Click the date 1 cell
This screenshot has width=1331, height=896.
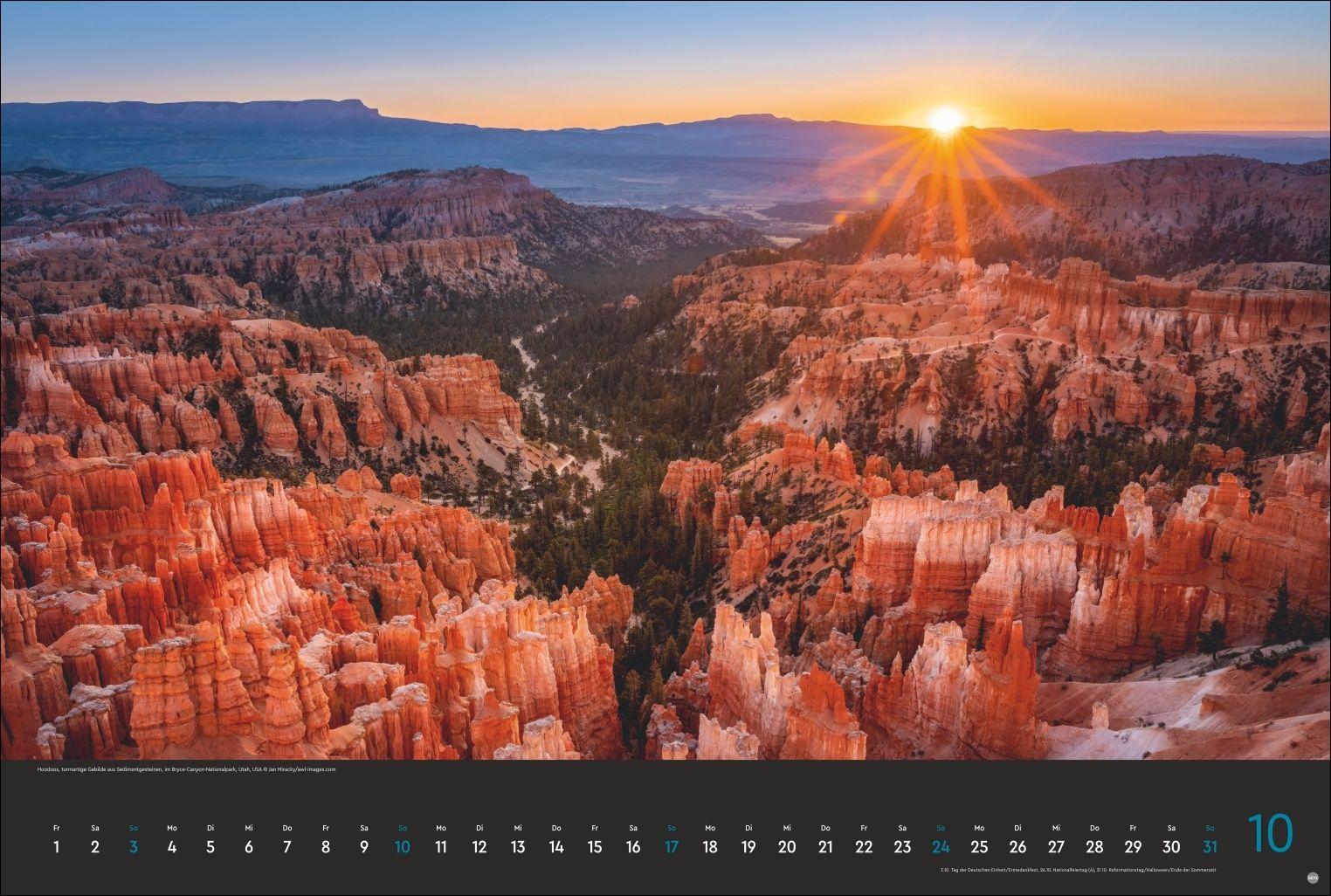pyautogui.click(x=57, y=846)
